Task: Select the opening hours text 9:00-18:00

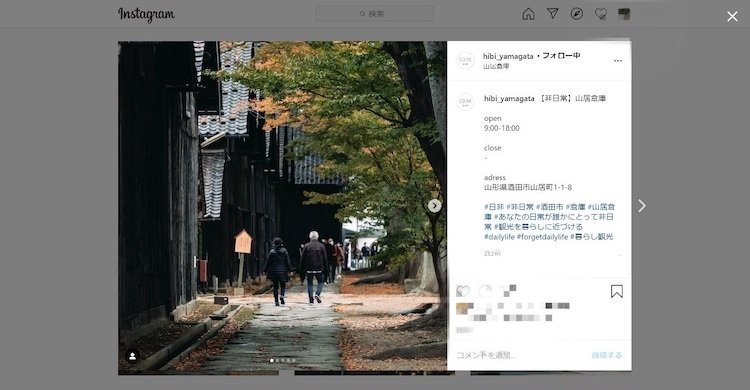Action: tap(502, 128)
